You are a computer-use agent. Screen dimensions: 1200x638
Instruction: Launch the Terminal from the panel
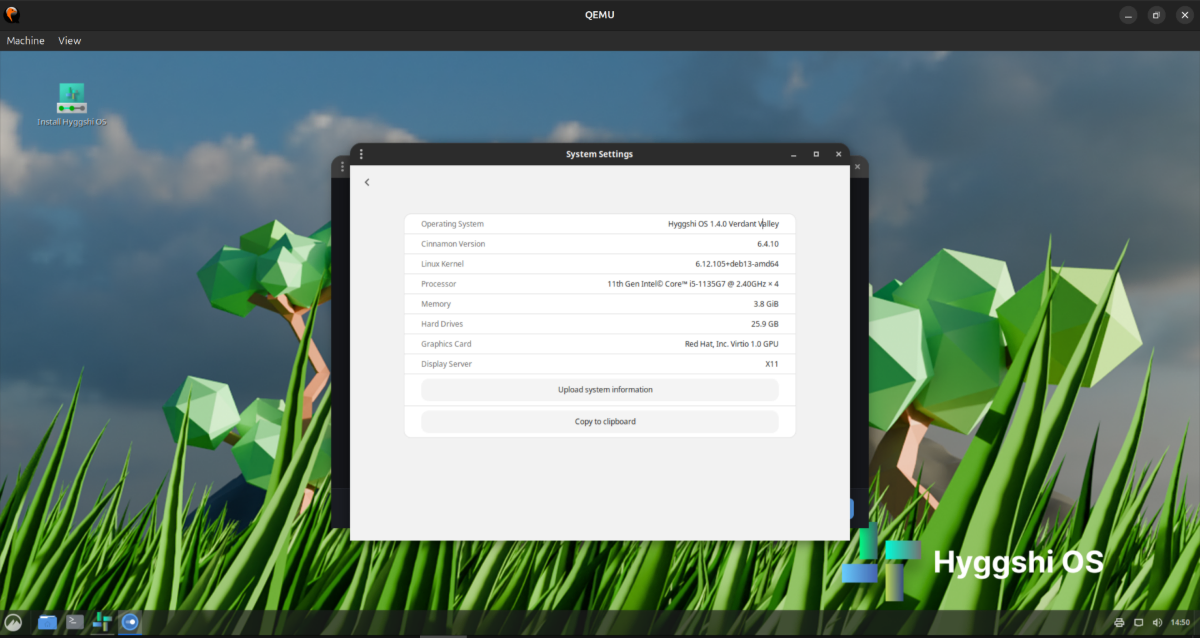(x=74, y=622)
